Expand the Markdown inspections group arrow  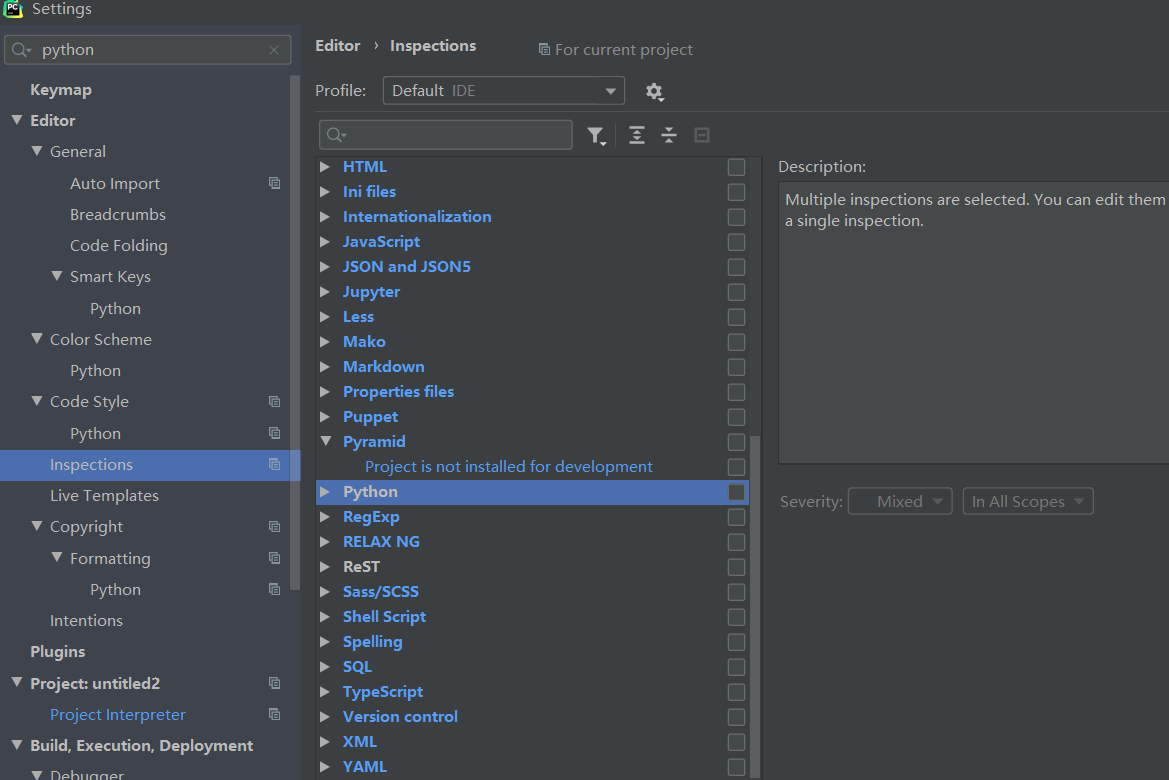(x=325, y=366)
